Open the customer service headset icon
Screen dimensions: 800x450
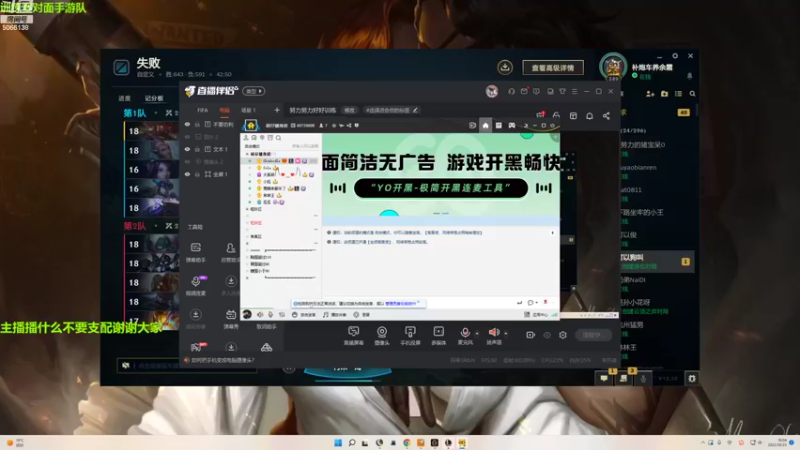point(511,91)
